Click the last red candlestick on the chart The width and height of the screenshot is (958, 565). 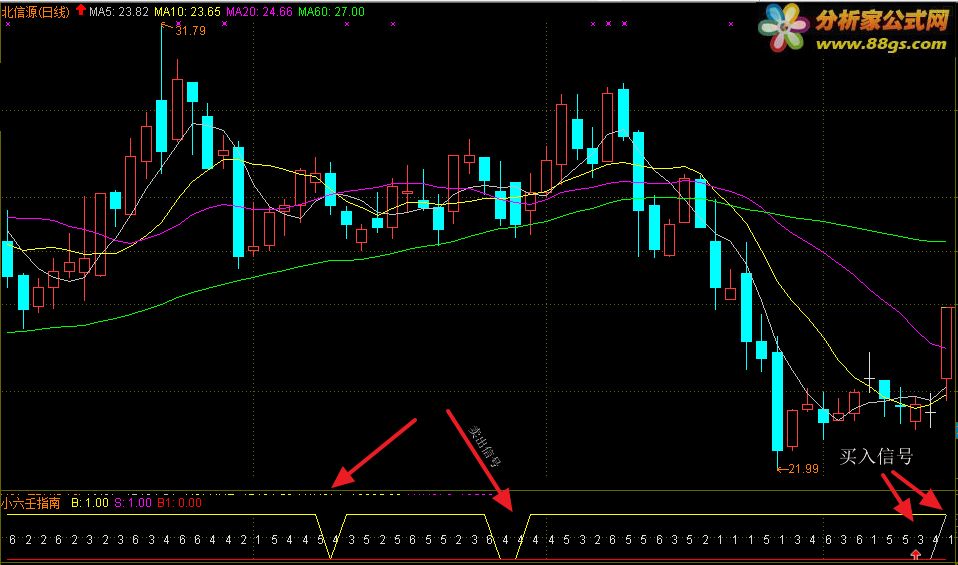click(x=947, y=342)
